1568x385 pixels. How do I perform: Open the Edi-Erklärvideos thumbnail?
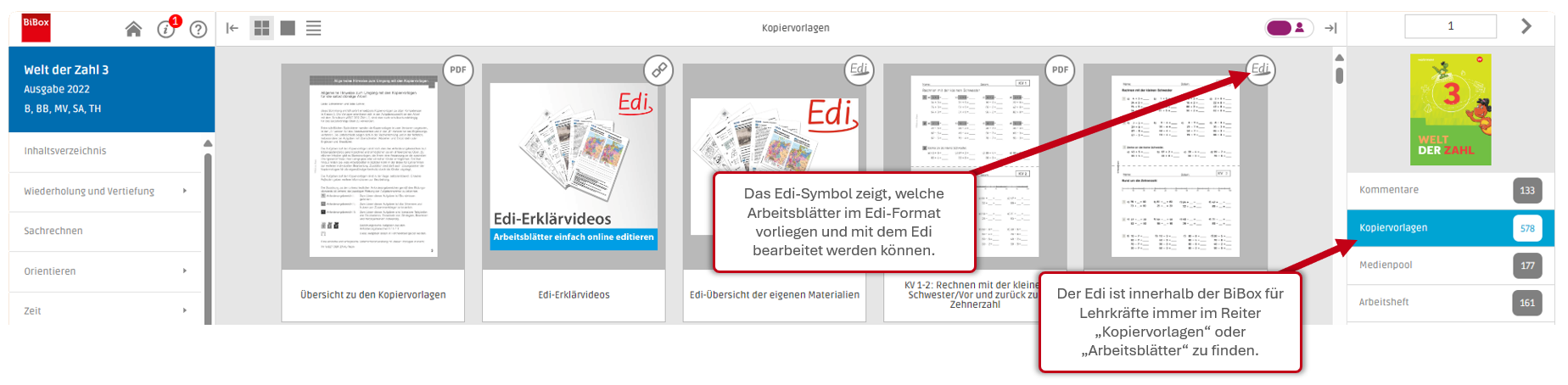(x=574, y=166)
